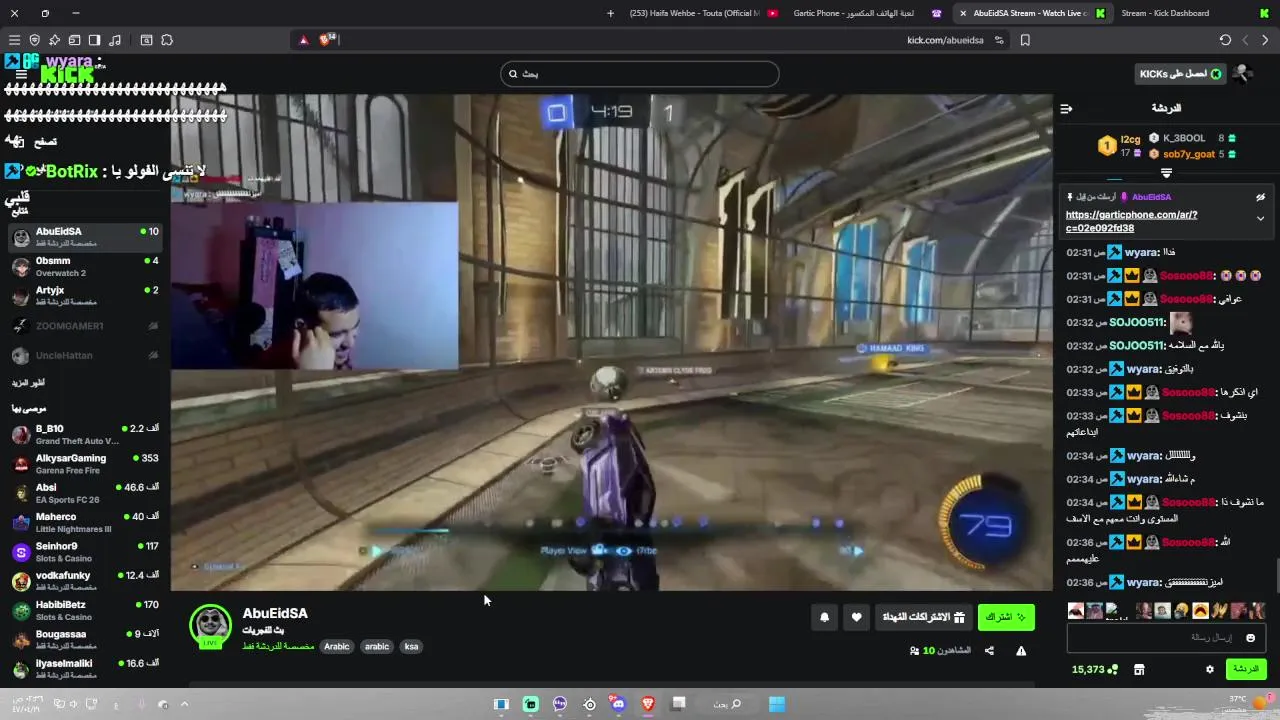1280x720 pixels.
Task: Toggle the browser sidebar panel icon
Action: (94, 40)
